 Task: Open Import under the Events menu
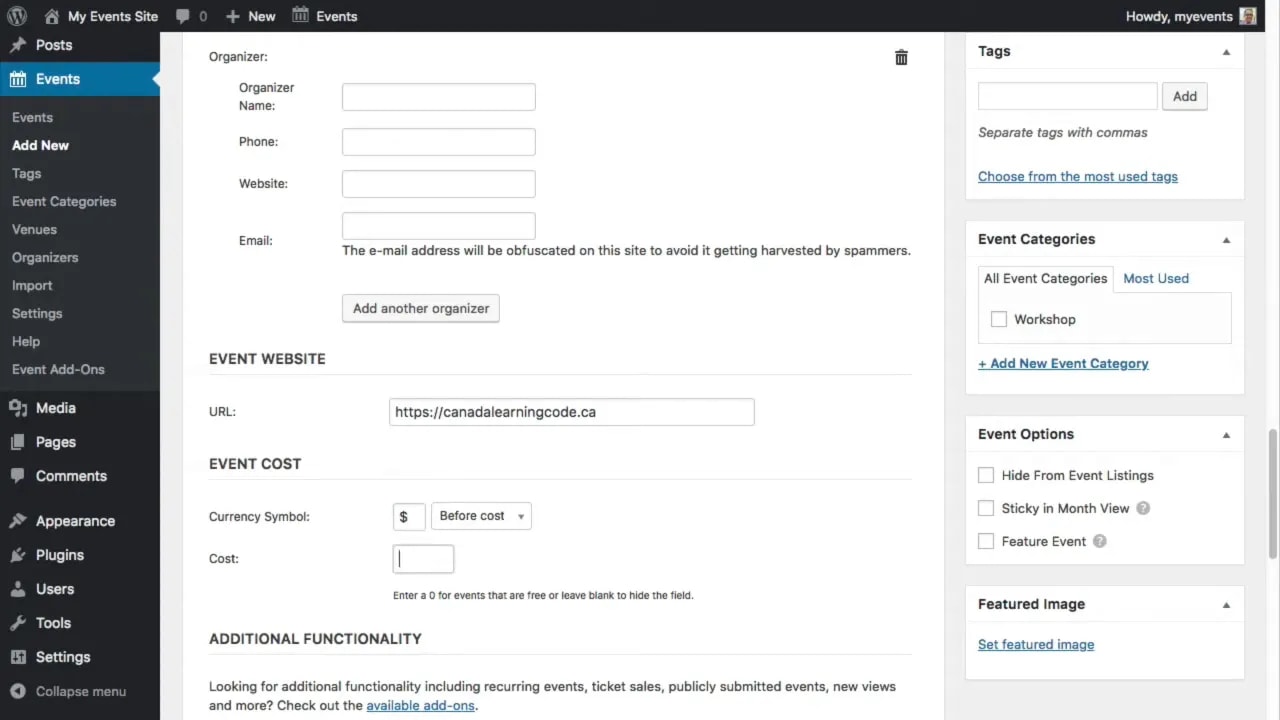click(x=32, y=285)
